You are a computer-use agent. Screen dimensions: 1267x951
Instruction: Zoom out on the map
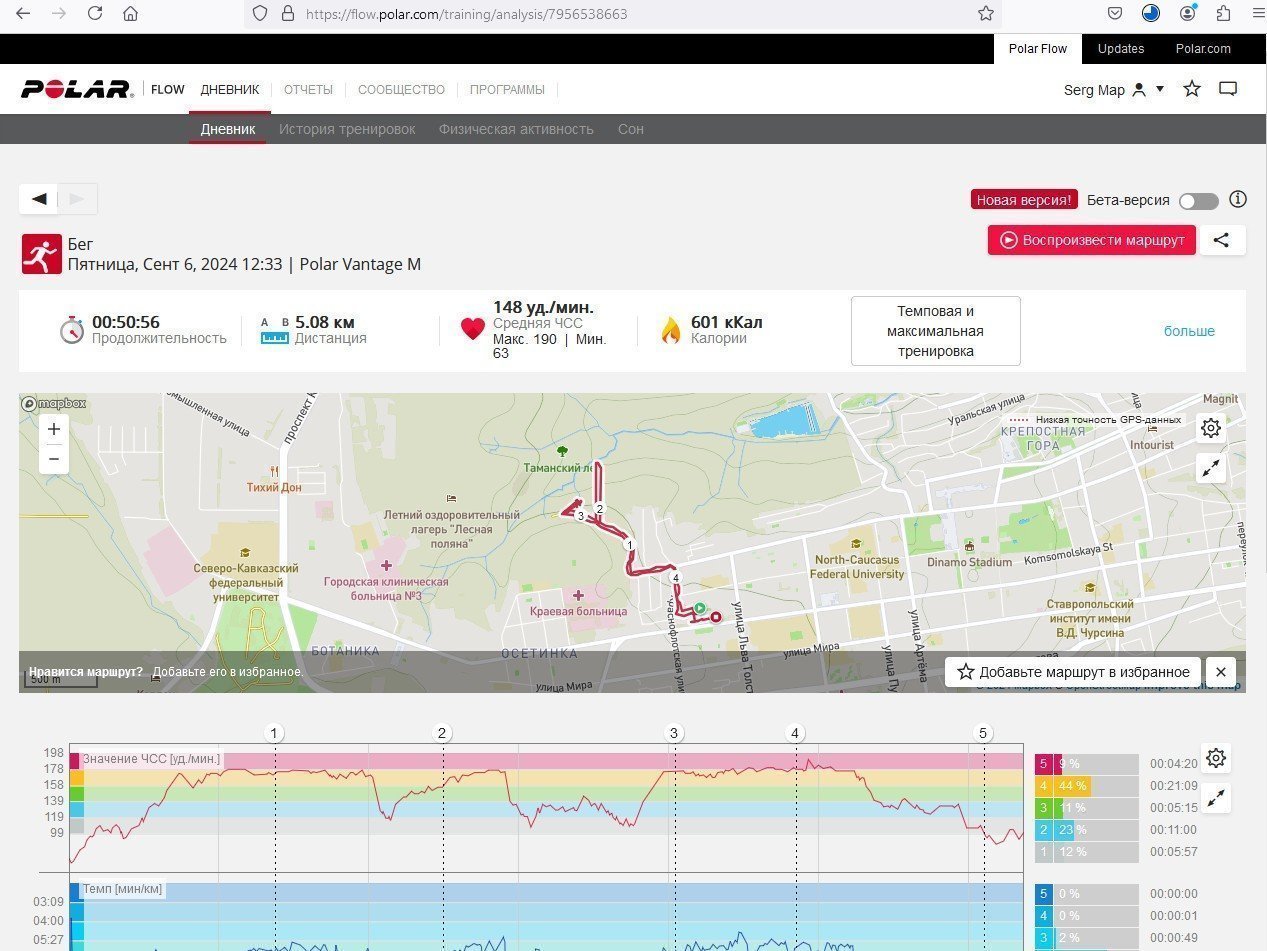click(x=54, y=459)
